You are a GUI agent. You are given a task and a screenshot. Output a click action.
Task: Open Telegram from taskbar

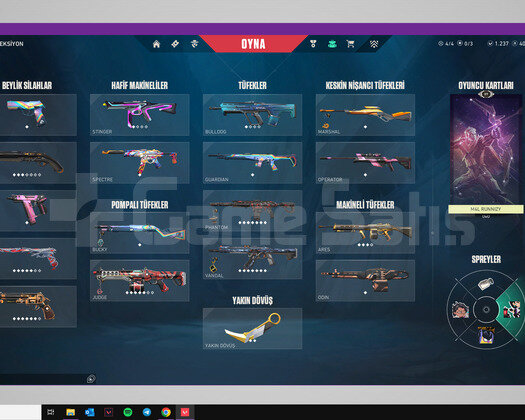click(147, 412)
